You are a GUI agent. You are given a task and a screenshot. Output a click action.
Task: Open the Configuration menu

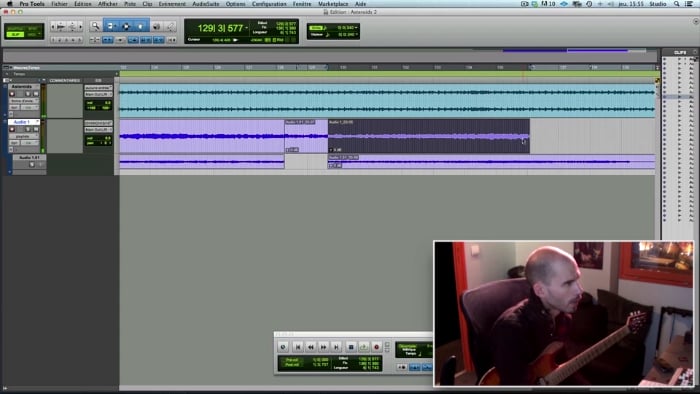pos(269,4)
